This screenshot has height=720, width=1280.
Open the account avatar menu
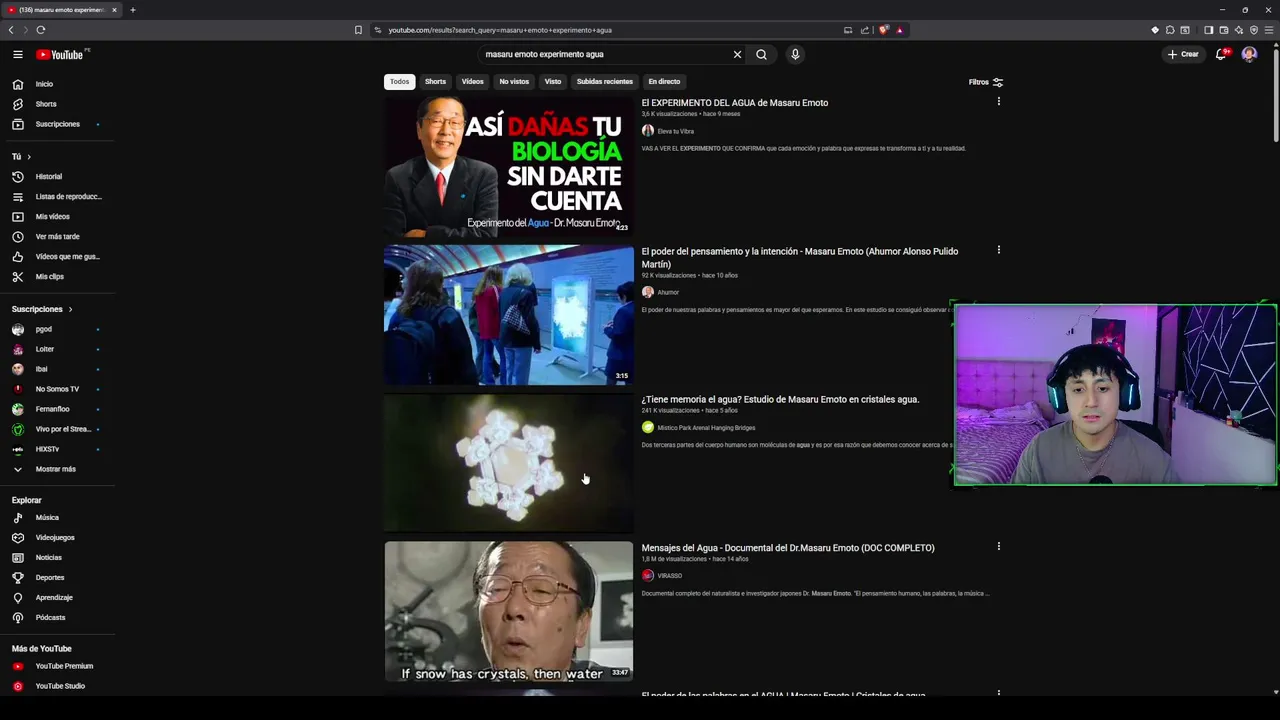pyautogui.click(x=1249, y=54)
